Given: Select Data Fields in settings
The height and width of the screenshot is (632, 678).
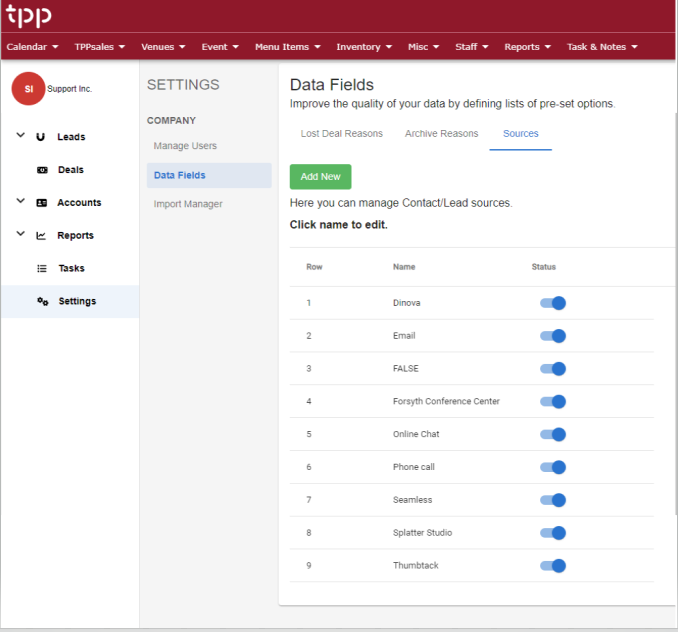Looking at the screenshot, I should click(209, 176).
